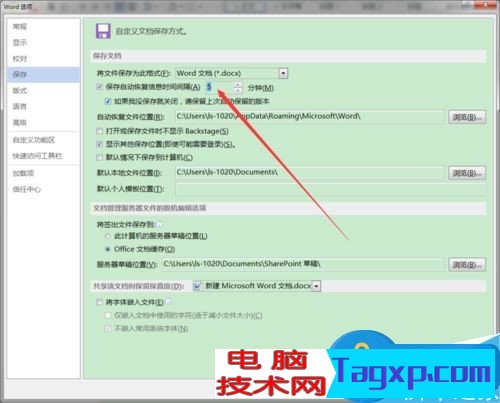
Task: Browse for the server drafts location
Action: click(467, 265)
